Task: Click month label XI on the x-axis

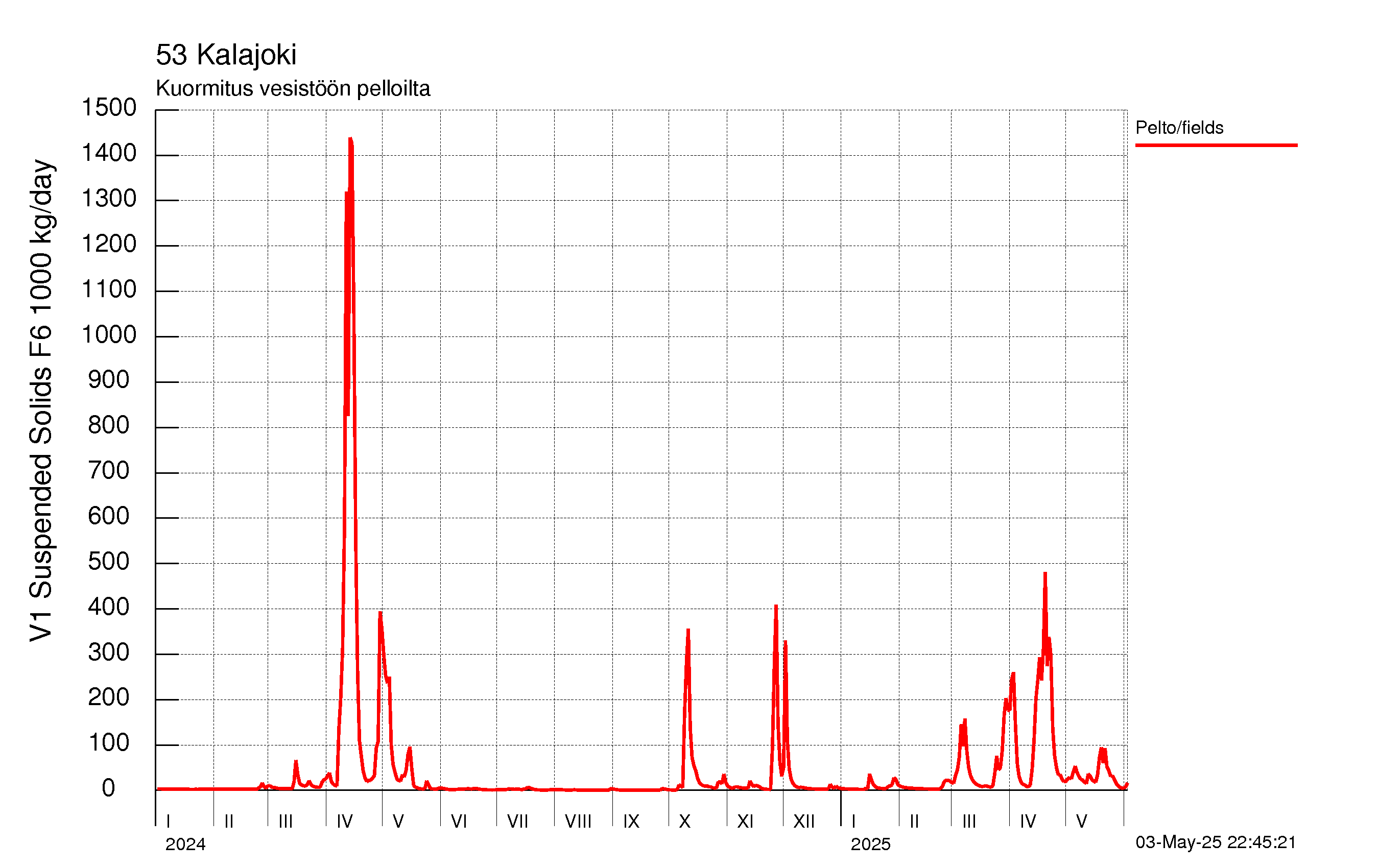Action: pyautogui.click(x=745, y=822)
